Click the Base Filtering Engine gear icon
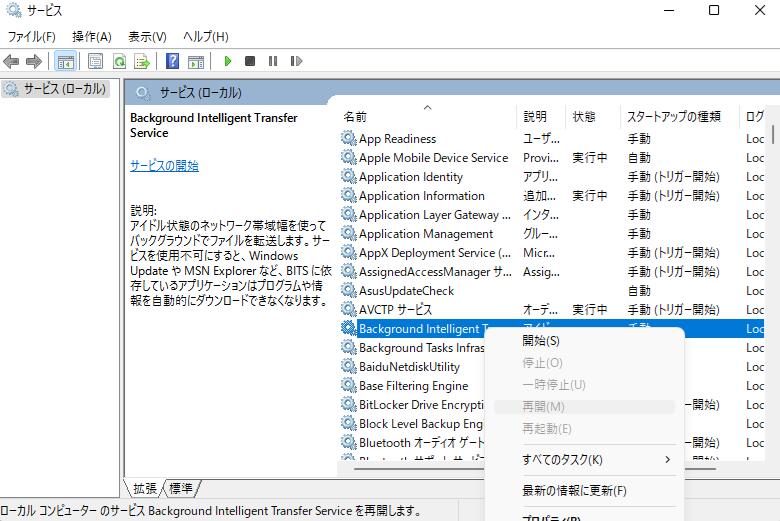This screenshot has height=521, width=780. click(349, 386)
